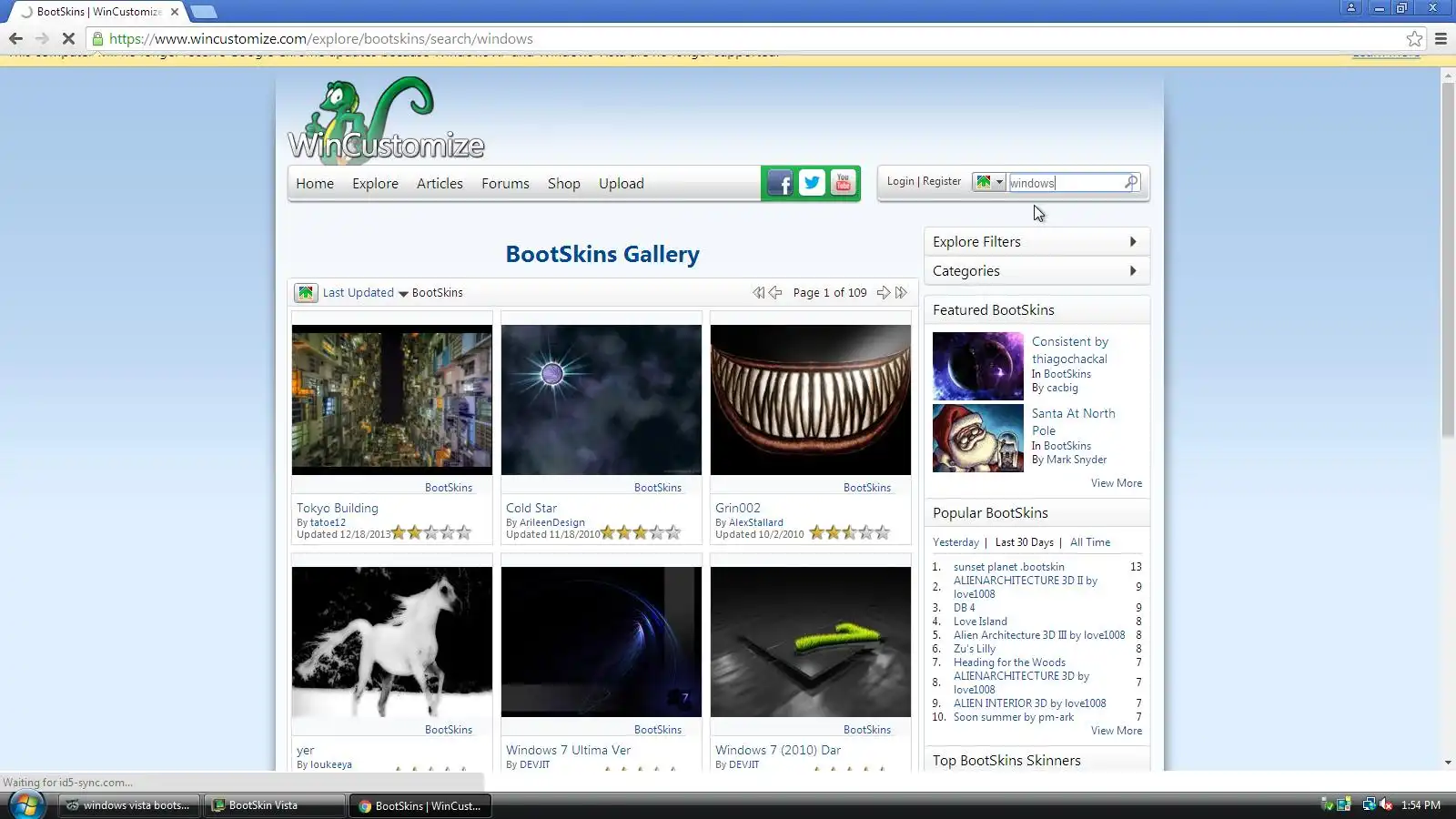1456x819 pixels.
Task: Click the Chrome user profile icon
Action: [x=1351, y=7]
